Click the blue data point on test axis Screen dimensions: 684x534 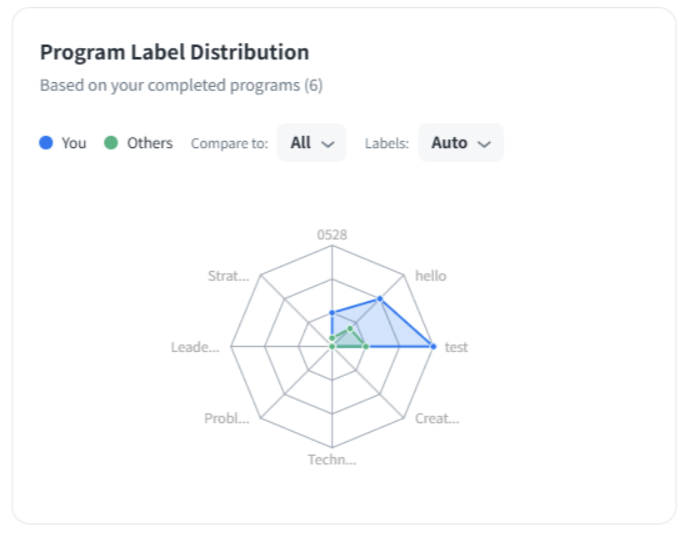click(433, 346)
